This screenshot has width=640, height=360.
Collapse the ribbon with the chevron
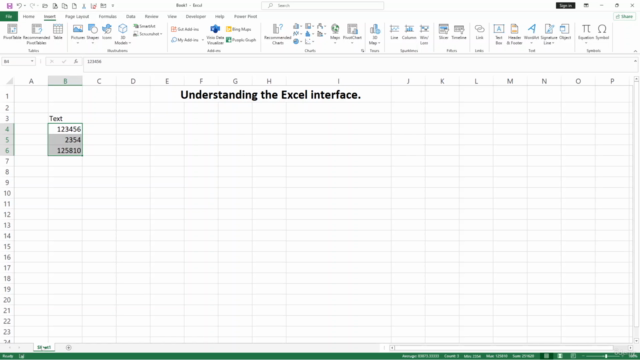pyautogui.click(x=635, y=51)
